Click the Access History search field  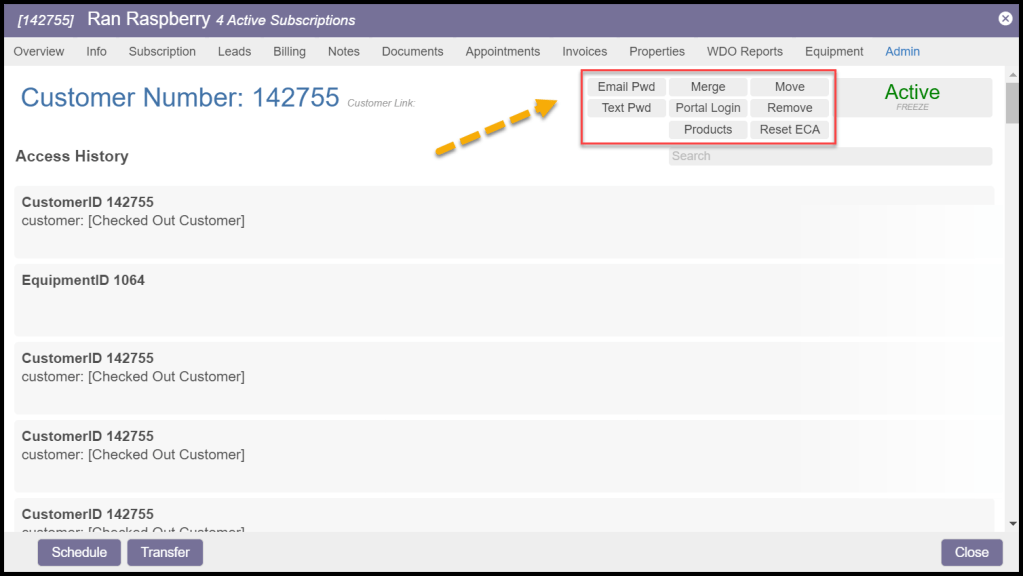pos(830,156)
